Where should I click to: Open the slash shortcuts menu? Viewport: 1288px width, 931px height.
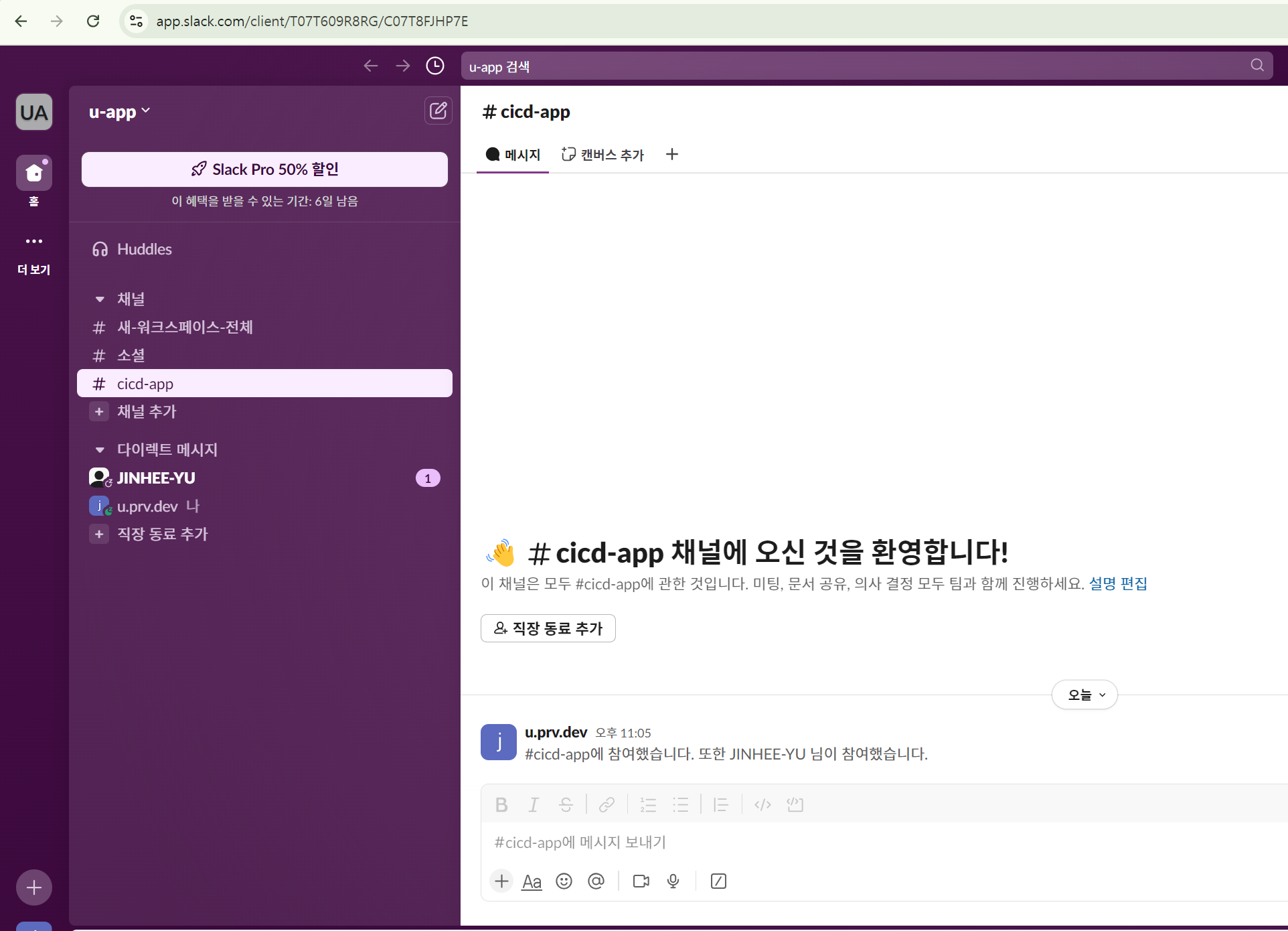coord(718,881)
